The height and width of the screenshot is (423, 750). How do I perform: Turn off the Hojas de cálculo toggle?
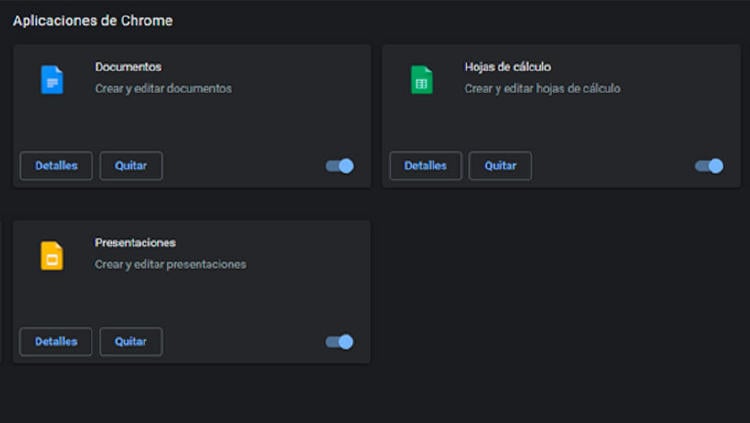point(709,166)
